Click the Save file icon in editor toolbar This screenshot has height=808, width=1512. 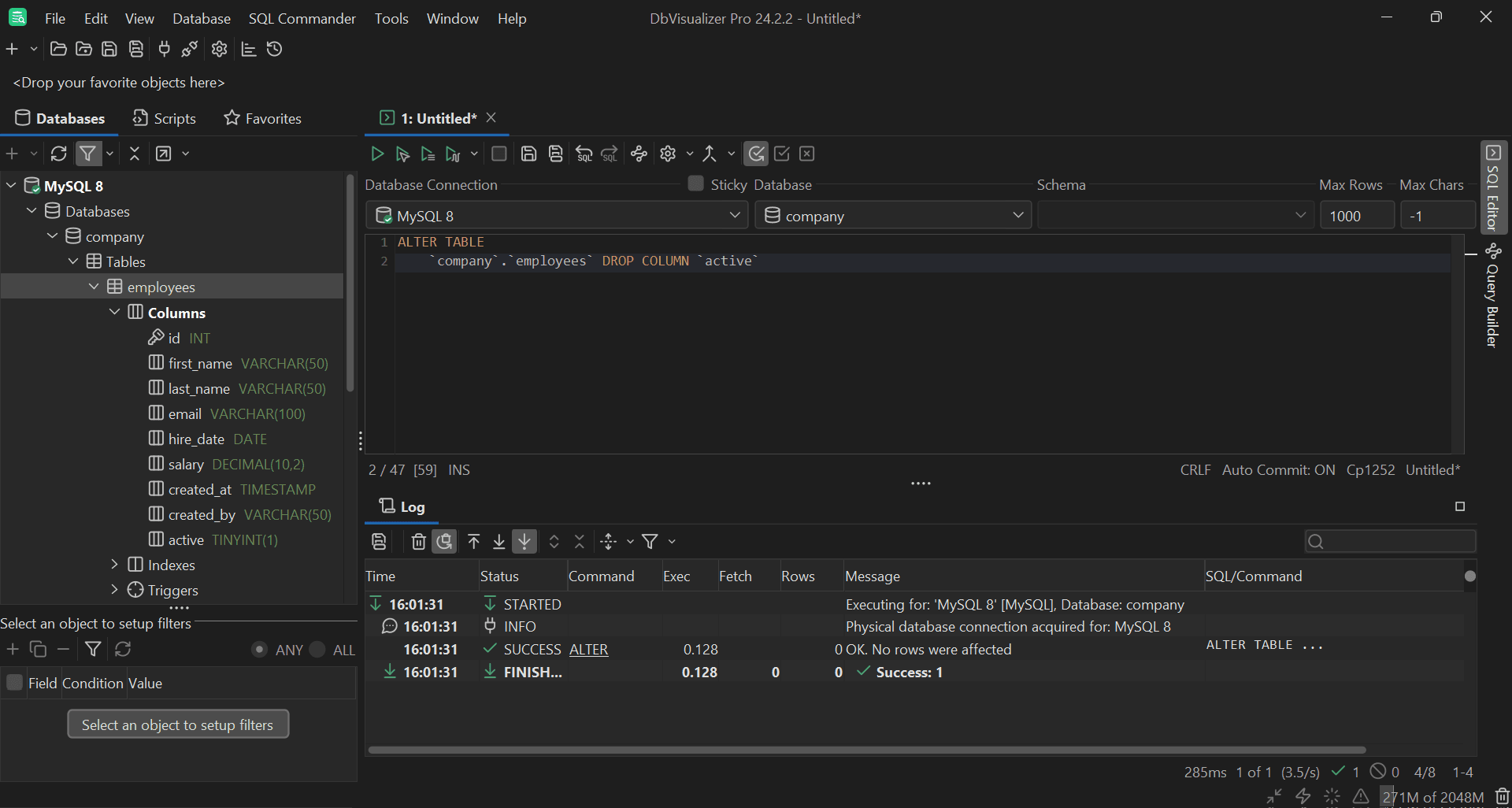529,154
